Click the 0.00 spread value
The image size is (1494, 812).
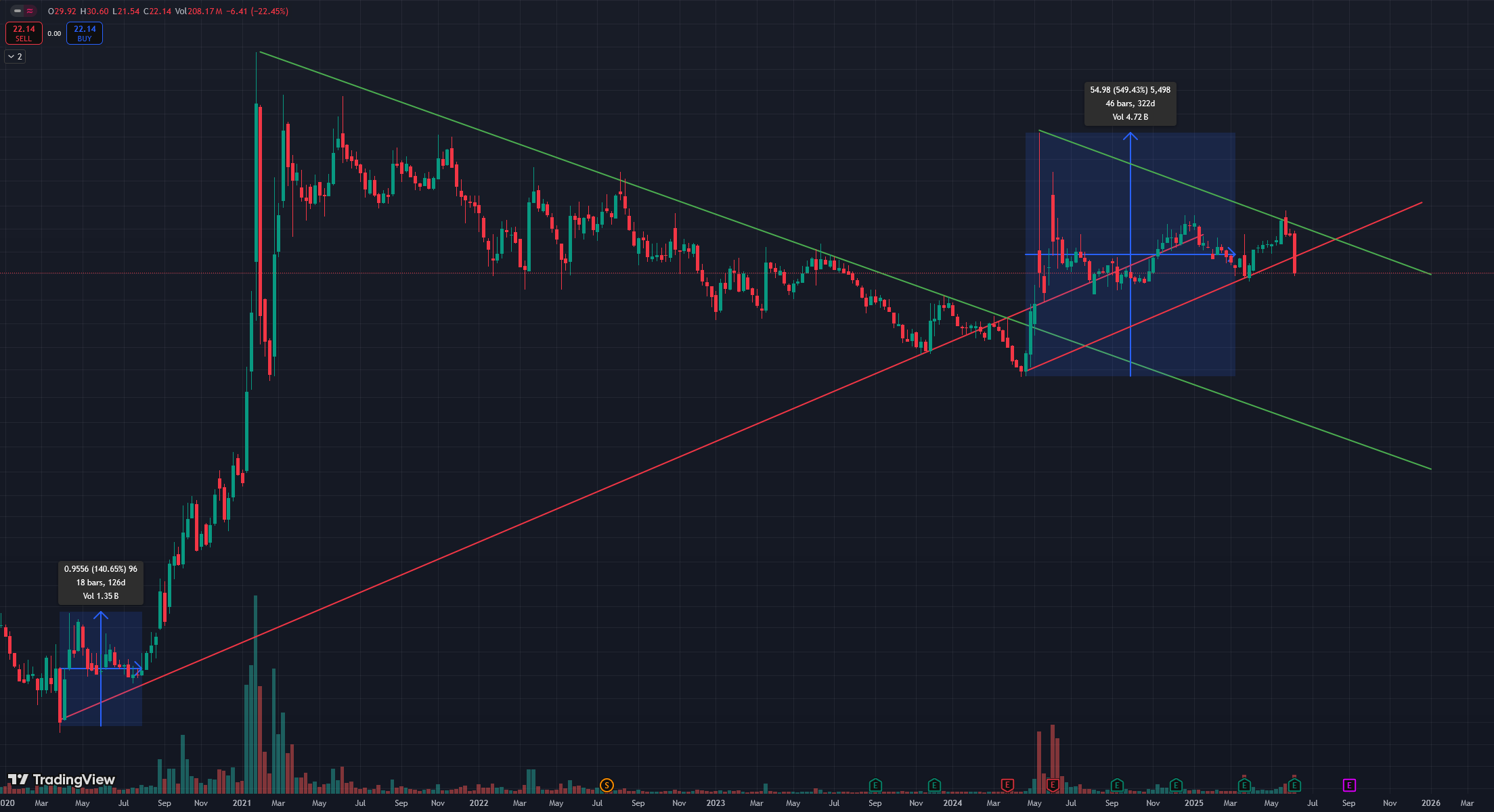[54, 34]
